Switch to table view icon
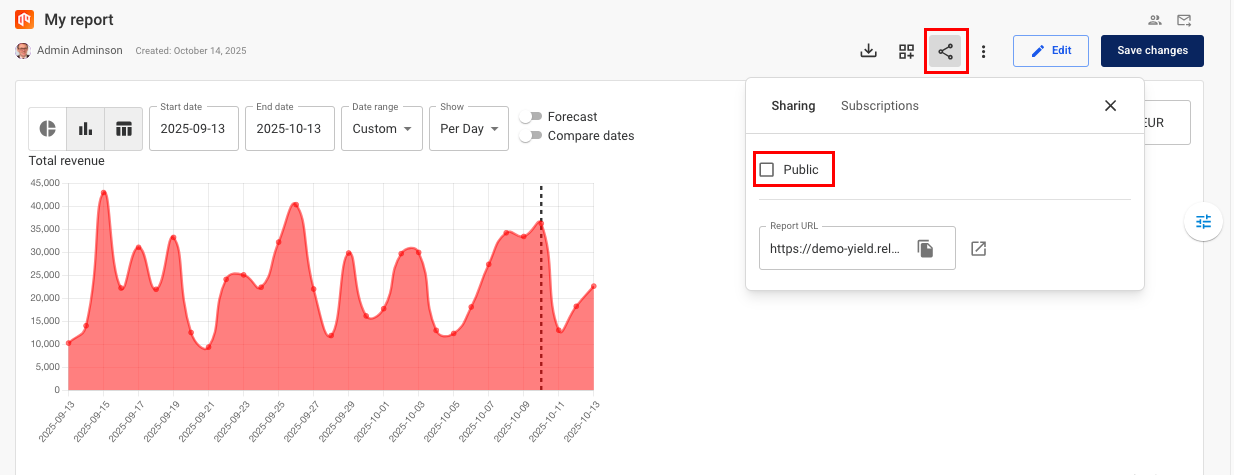1234x475 pixels. (124, 128)
